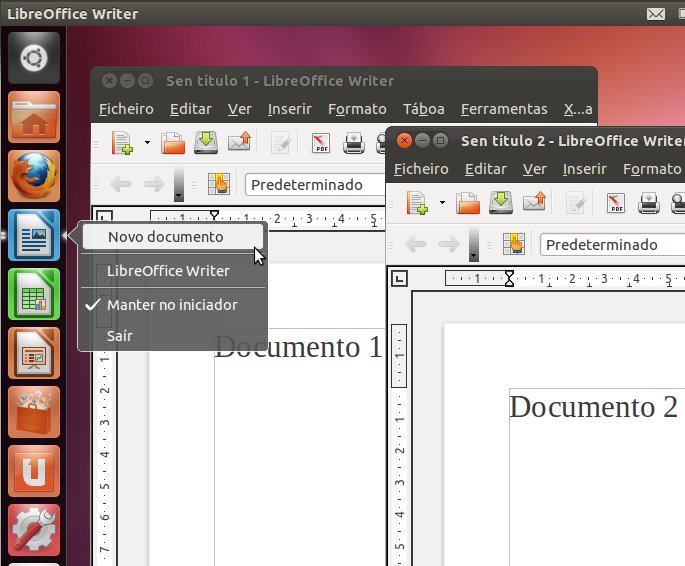Open Ver menu in Sen título 1
Viewport: 685px width, 566px height.
239,109
